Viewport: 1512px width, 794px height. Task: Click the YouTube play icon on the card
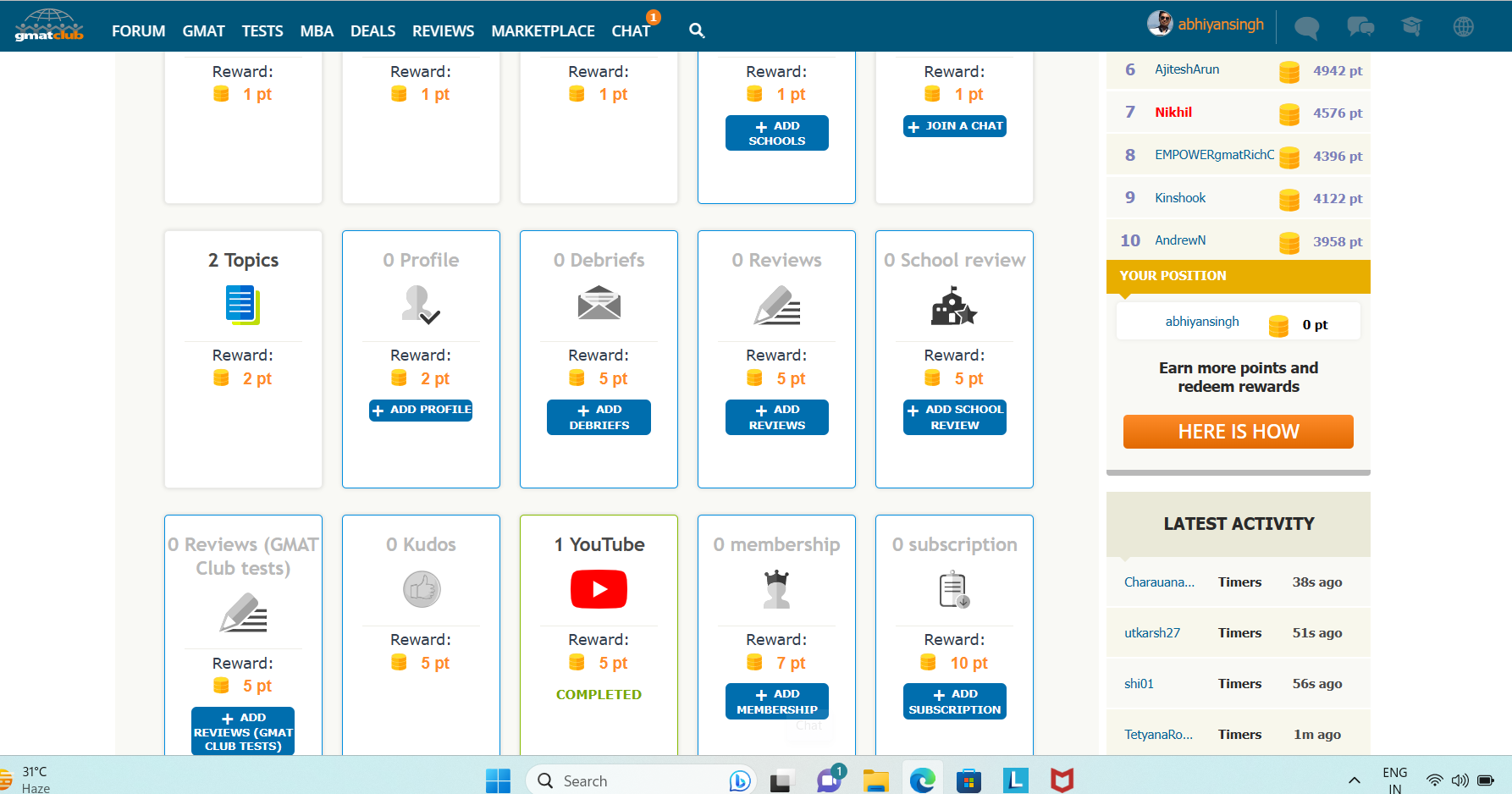[599, 589]
